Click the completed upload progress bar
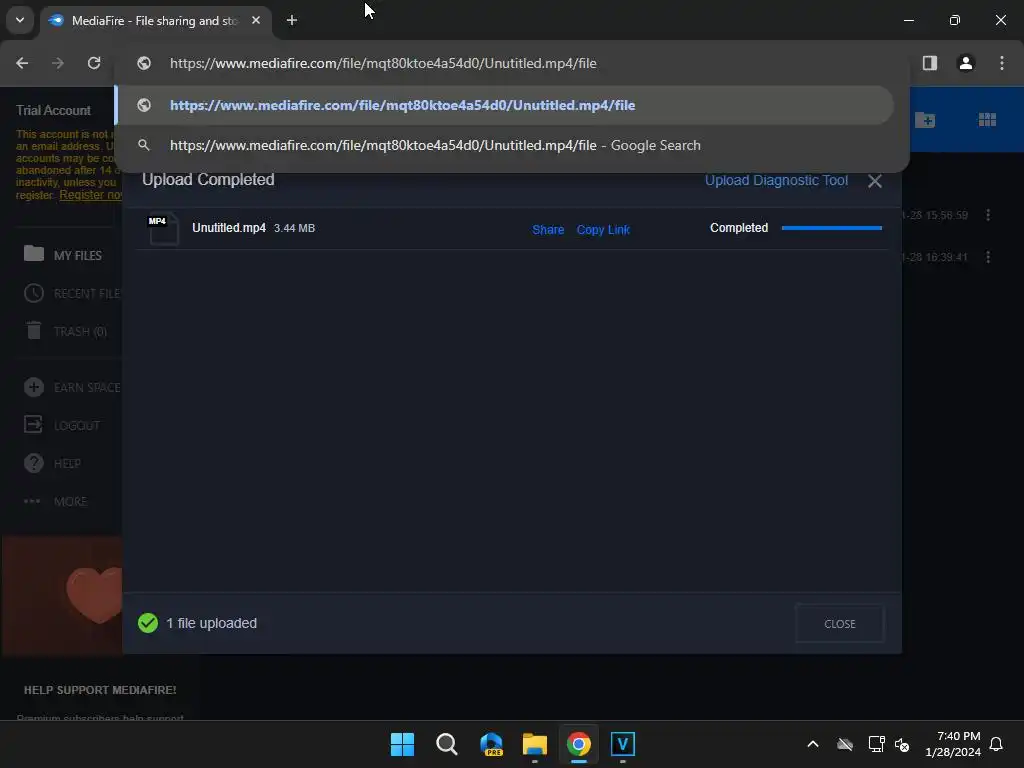Image resolution: width=1024 pixels, height=768 pixels. coord(831,228)
